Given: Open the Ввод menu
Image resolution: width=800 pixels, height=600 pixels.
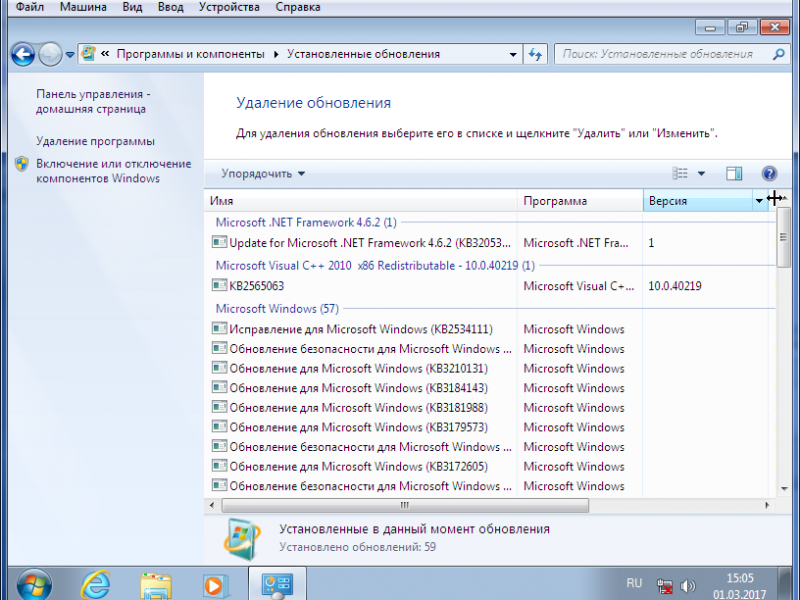Looking at the screenshot, I should (x=170, y=7).
